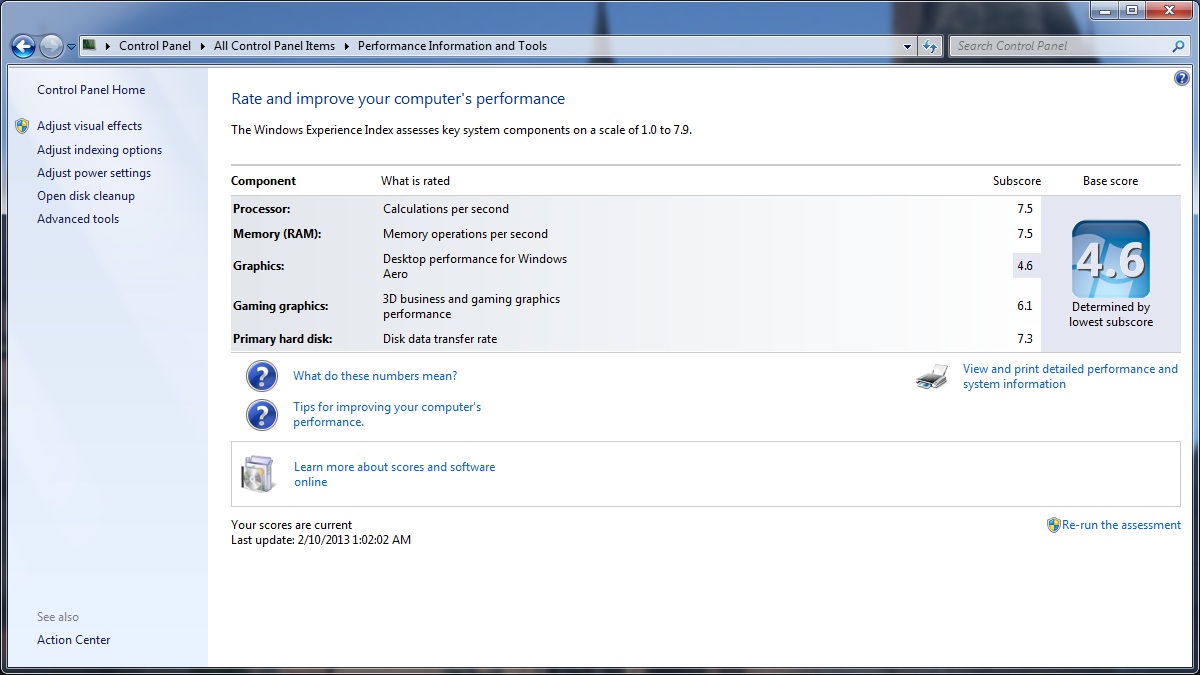
Task: Open disk cleanup link
Action: click(x=86, y=196)
